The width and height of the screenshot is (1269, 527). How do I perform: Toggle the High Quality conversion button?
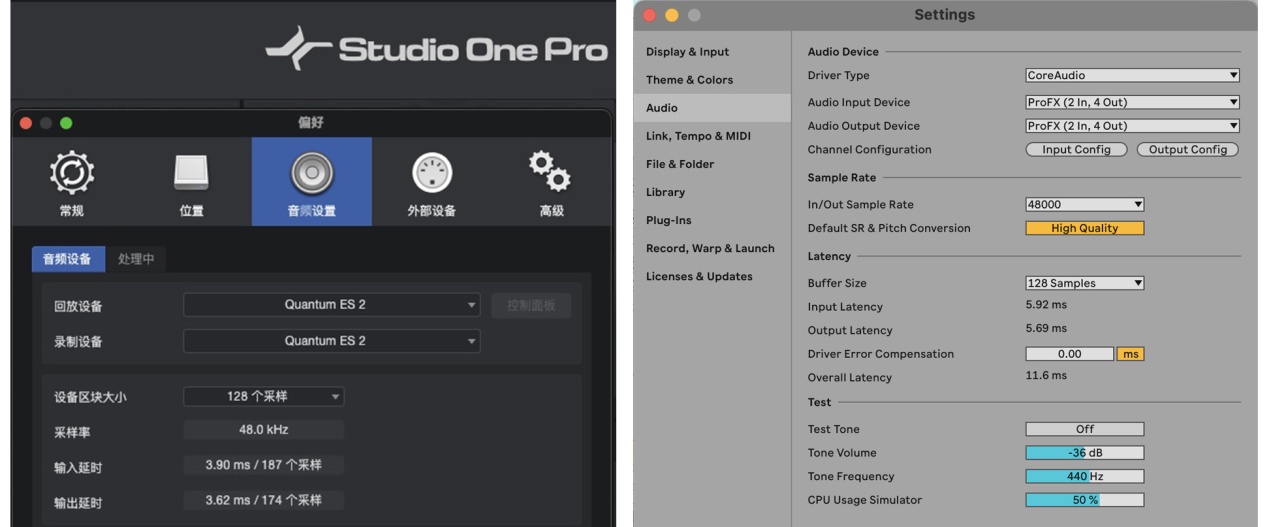pyautogui.click(x=1084, y=228)
